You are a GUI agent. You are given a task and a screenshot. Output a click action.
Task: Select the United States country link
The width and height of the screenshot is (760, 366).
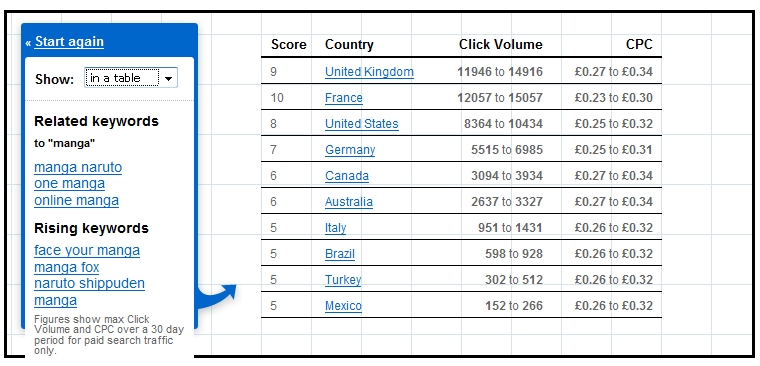(362, 124)
